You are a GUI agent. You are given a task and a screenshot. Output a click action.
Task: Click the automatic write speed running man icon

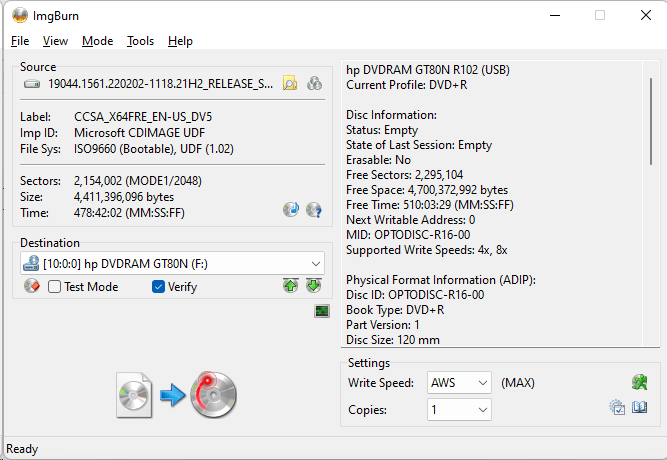pyautogui.click(x=640, y=382)
